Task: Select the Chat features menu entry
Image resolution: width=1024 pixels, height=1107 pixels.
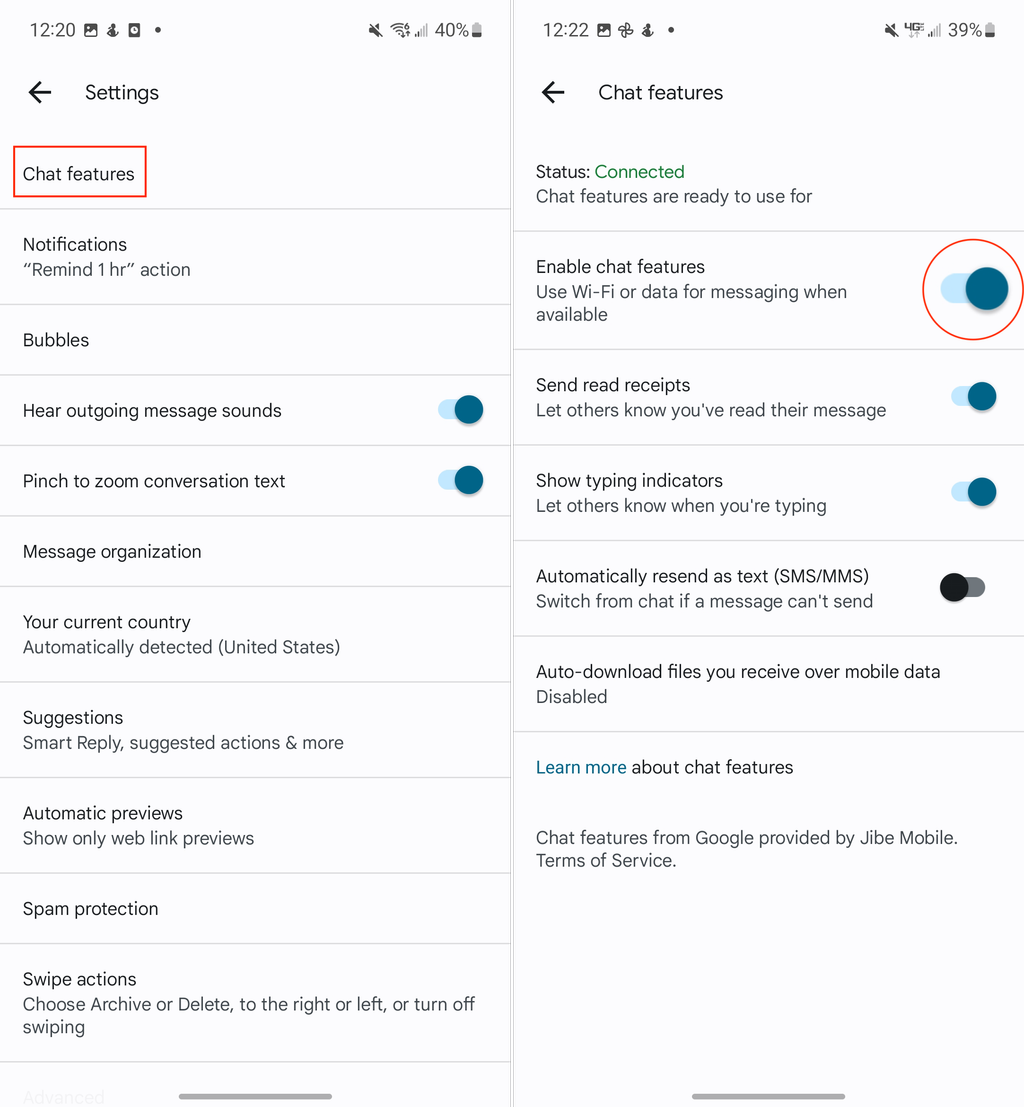Action: point(79,172)
